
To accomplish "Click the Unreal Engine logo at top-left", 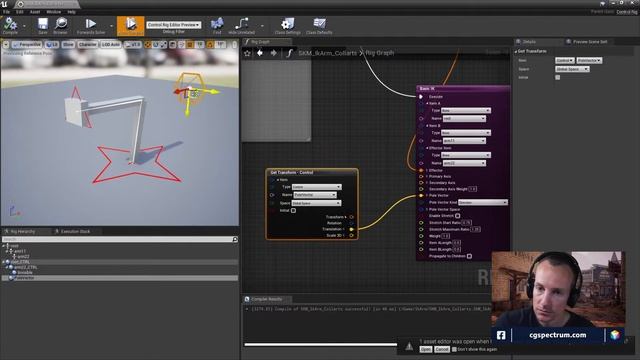I will click(x=4, y=4).
